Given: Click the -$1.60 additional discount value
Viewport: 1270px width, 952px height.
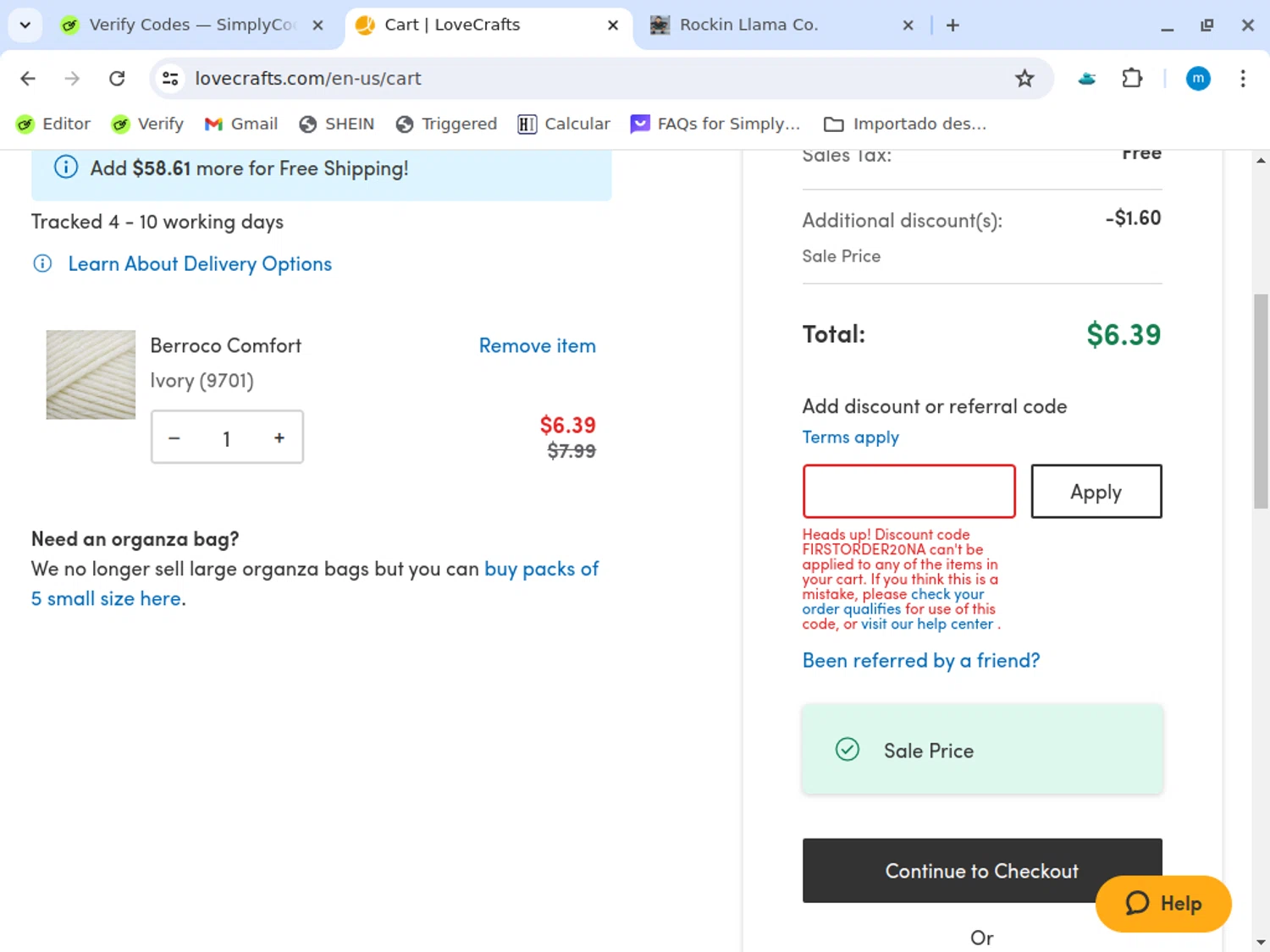Looking at the screenshot, I should 1133,218.
